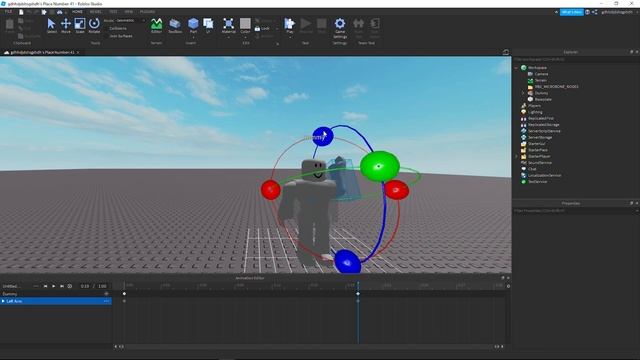The height and width of the screenshot is (360, 640).
Task: Open the Color dropdown arrow
Action: (245, 37)
